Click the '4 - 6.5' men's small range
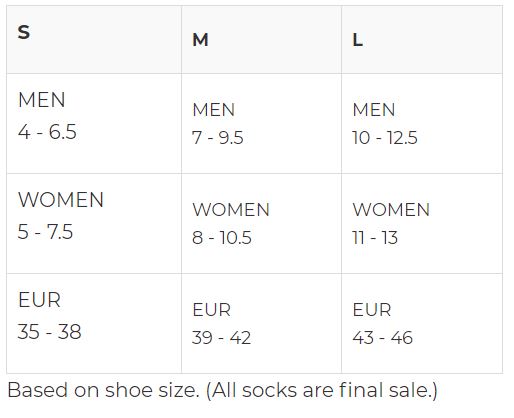Image resolution: width=514 pixels, height=418 pixels. coord(47,132)
